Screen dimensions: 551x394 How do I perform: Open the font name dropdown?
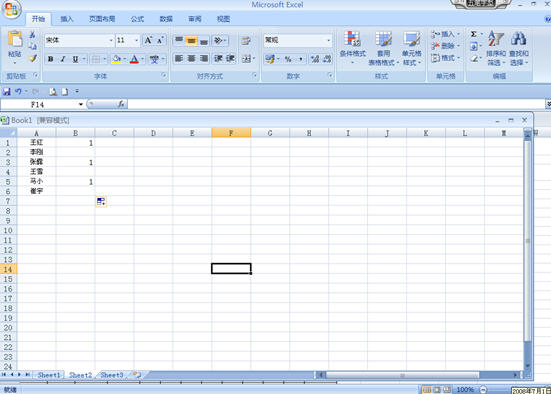(x=111, y=40)
